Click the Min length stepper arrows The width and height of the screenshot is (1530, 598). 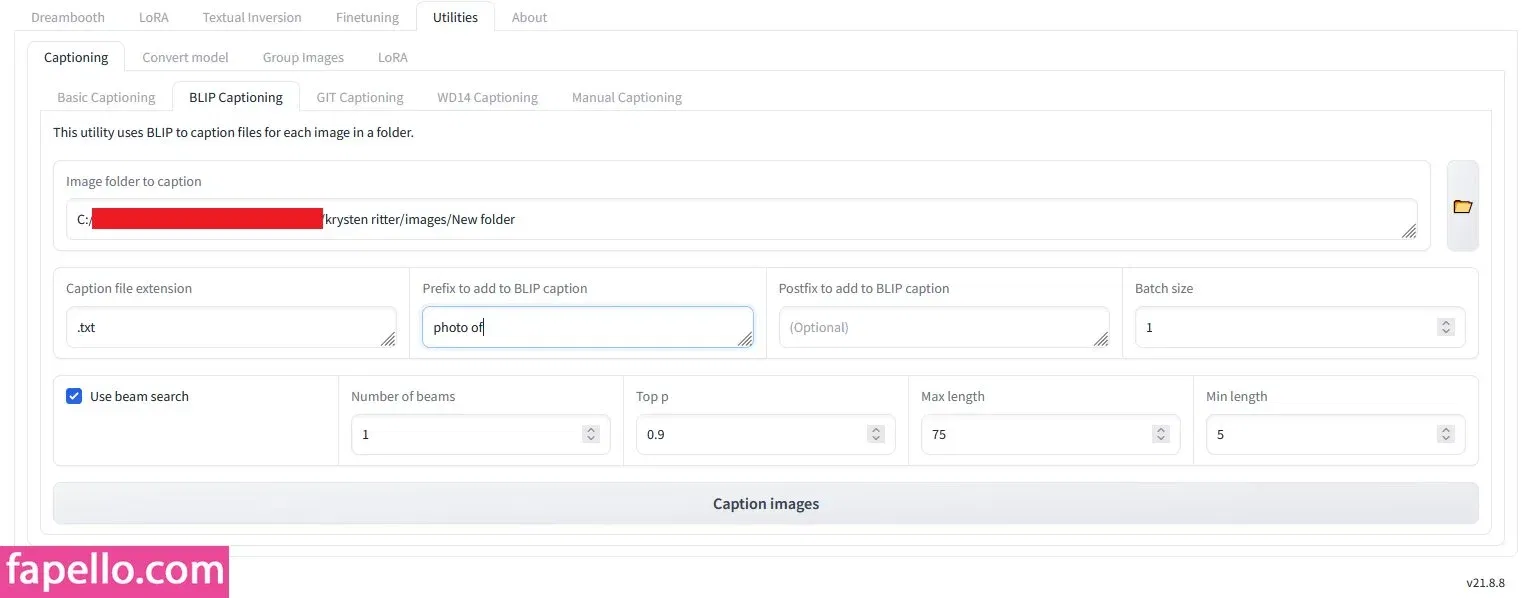click(1445, 434)
